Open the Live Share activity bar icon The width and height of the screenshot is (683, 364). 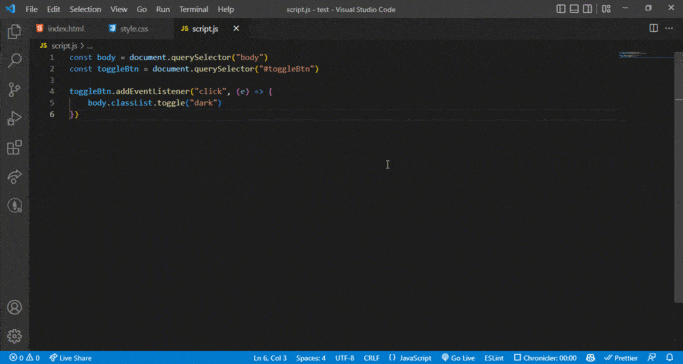pos(14,176)
